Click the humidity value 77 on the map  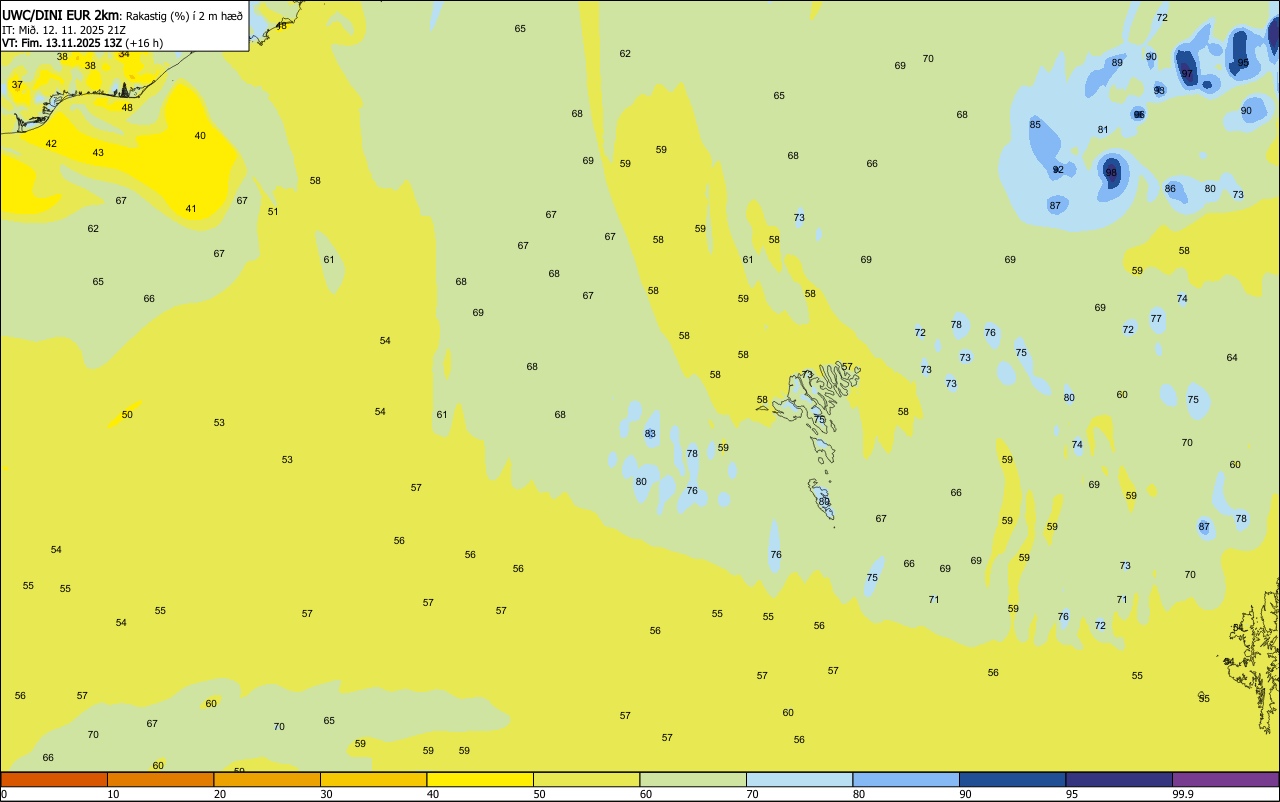(x=1156, y=319)
